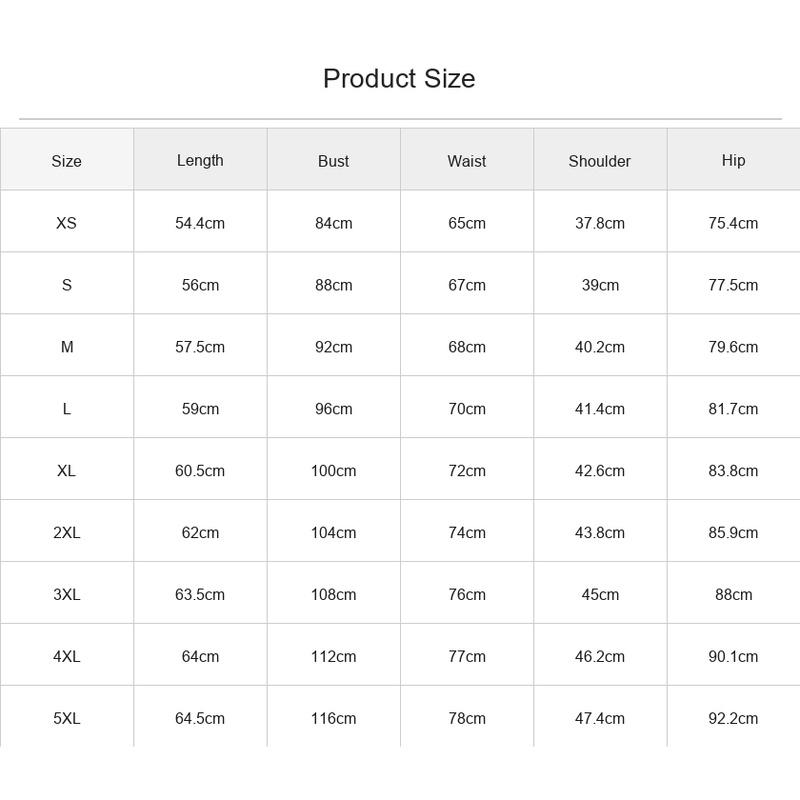The width and height of the screenshot is (800, 800).
Task: Select the 64cm length cell
Action: tap(200, 656)
